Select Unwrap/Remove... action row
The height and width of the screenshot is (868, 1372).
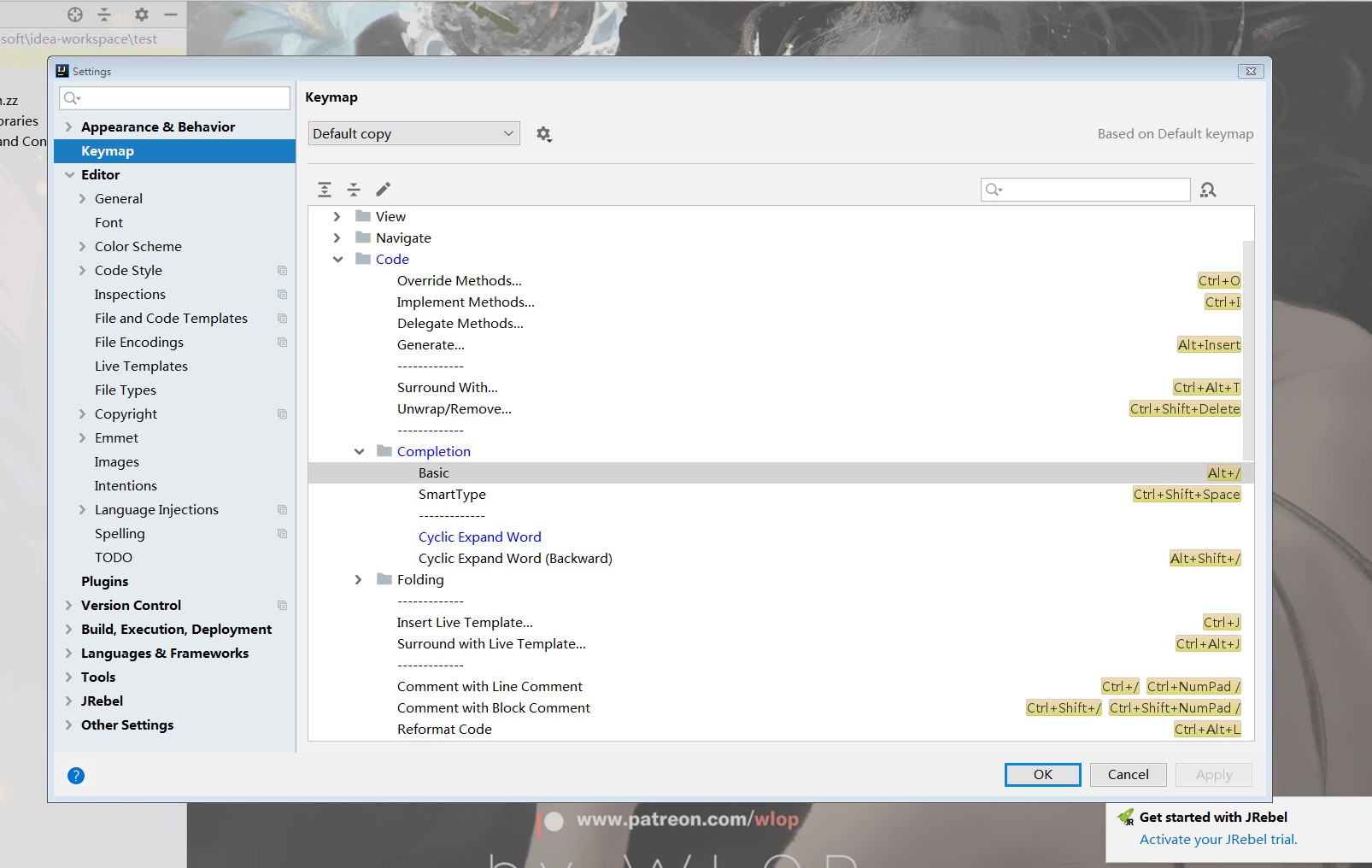[781, 408]
